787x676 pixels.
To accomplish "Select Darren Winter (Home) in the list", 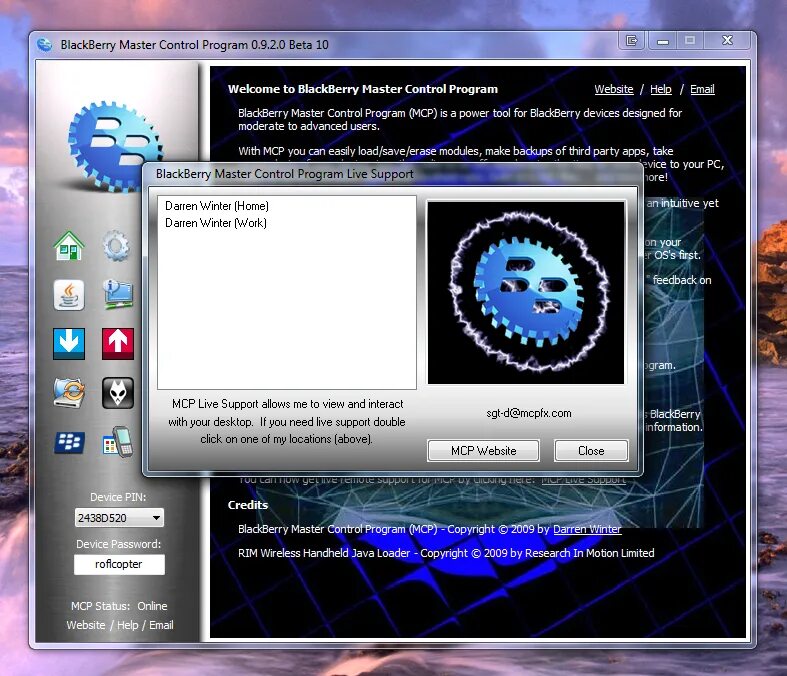I will coord(217,206).
